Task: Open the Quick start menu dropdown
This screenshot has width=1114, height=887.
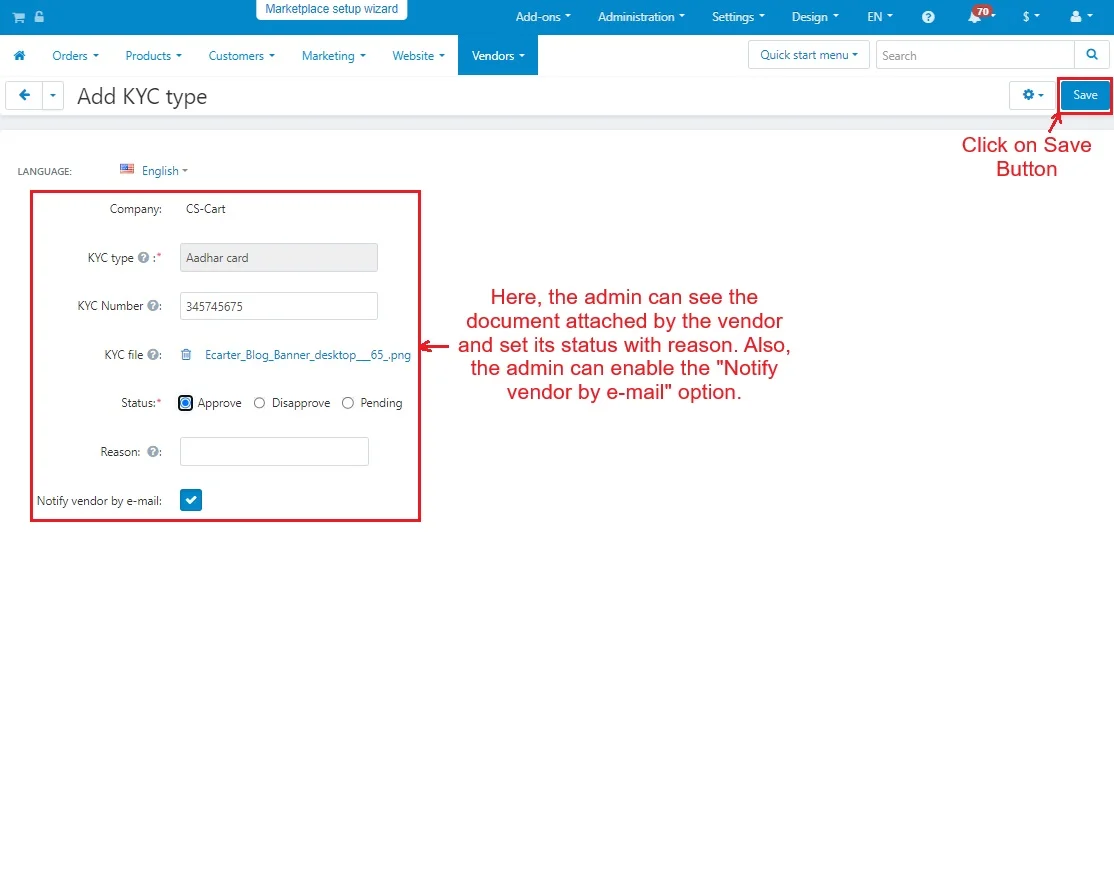Action: point(808,55)
